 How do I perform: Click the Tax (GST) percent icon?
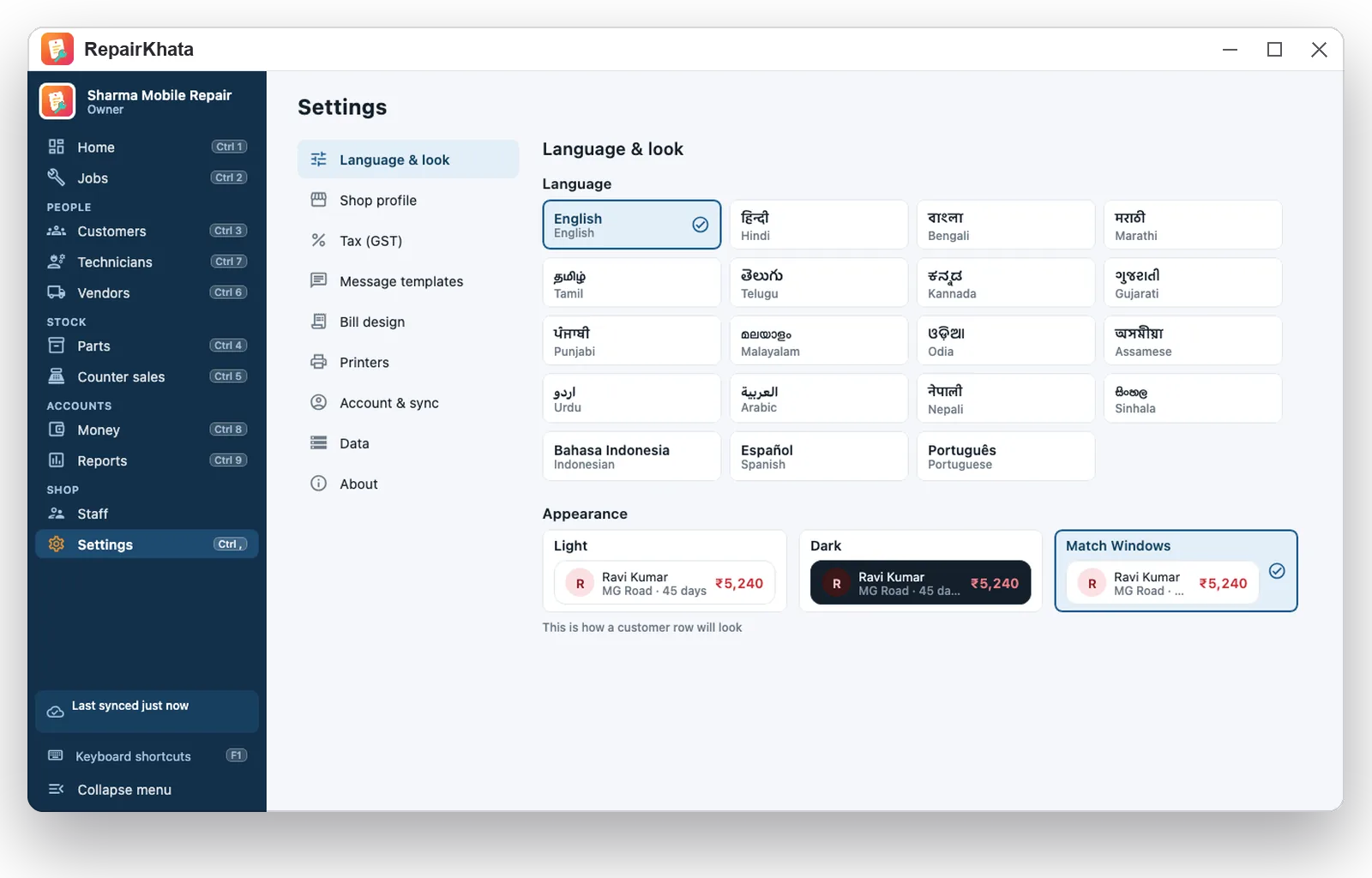tap(319, 240)
